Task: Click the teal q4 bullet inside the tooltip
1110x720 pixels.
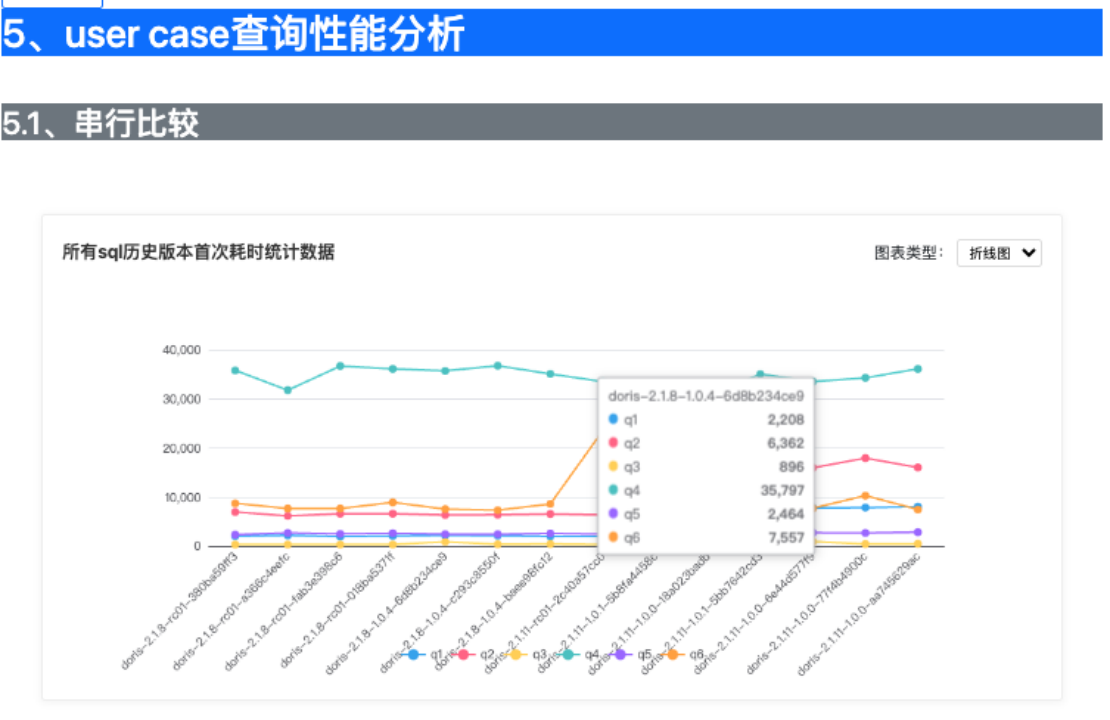Action: pyautogui.click(x=612, y=490)
